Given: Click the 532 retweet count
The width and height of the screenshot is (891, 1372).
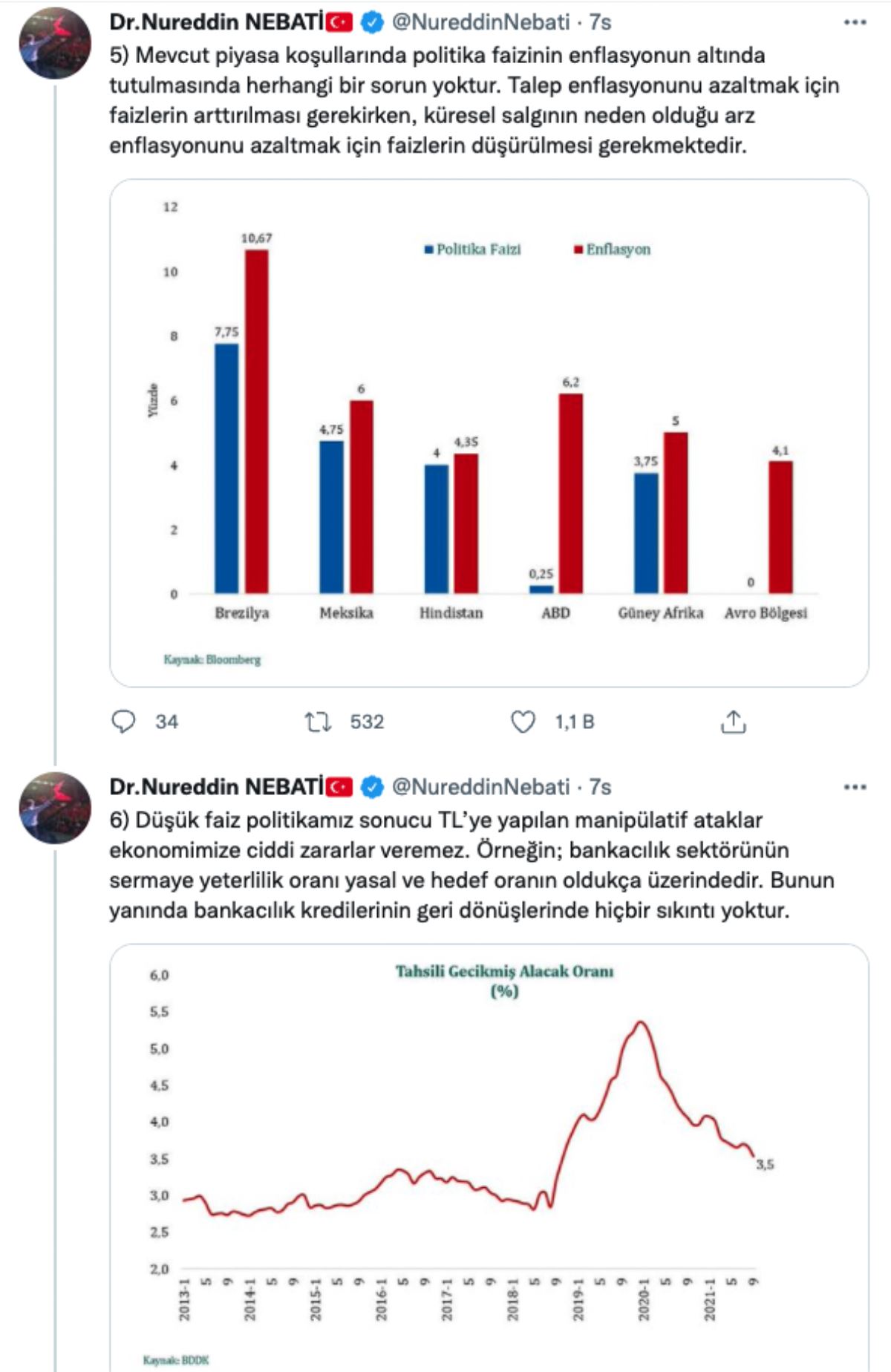Looking at the screenshot, I should point(367,722).
